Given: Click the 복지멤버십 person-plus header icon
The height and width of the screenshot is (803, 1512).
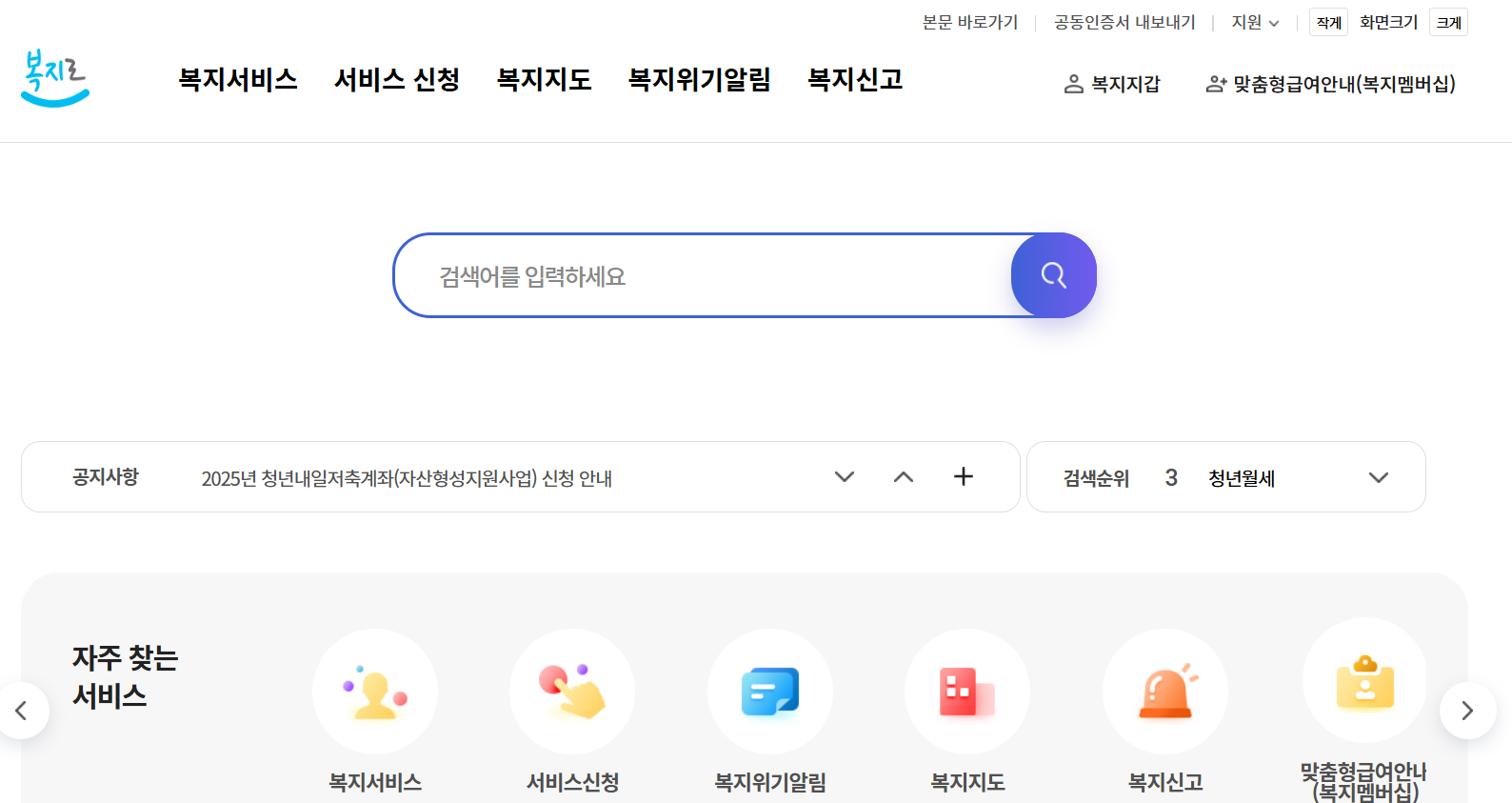Looking at the screenshot, I should (x=1216, y=84).
